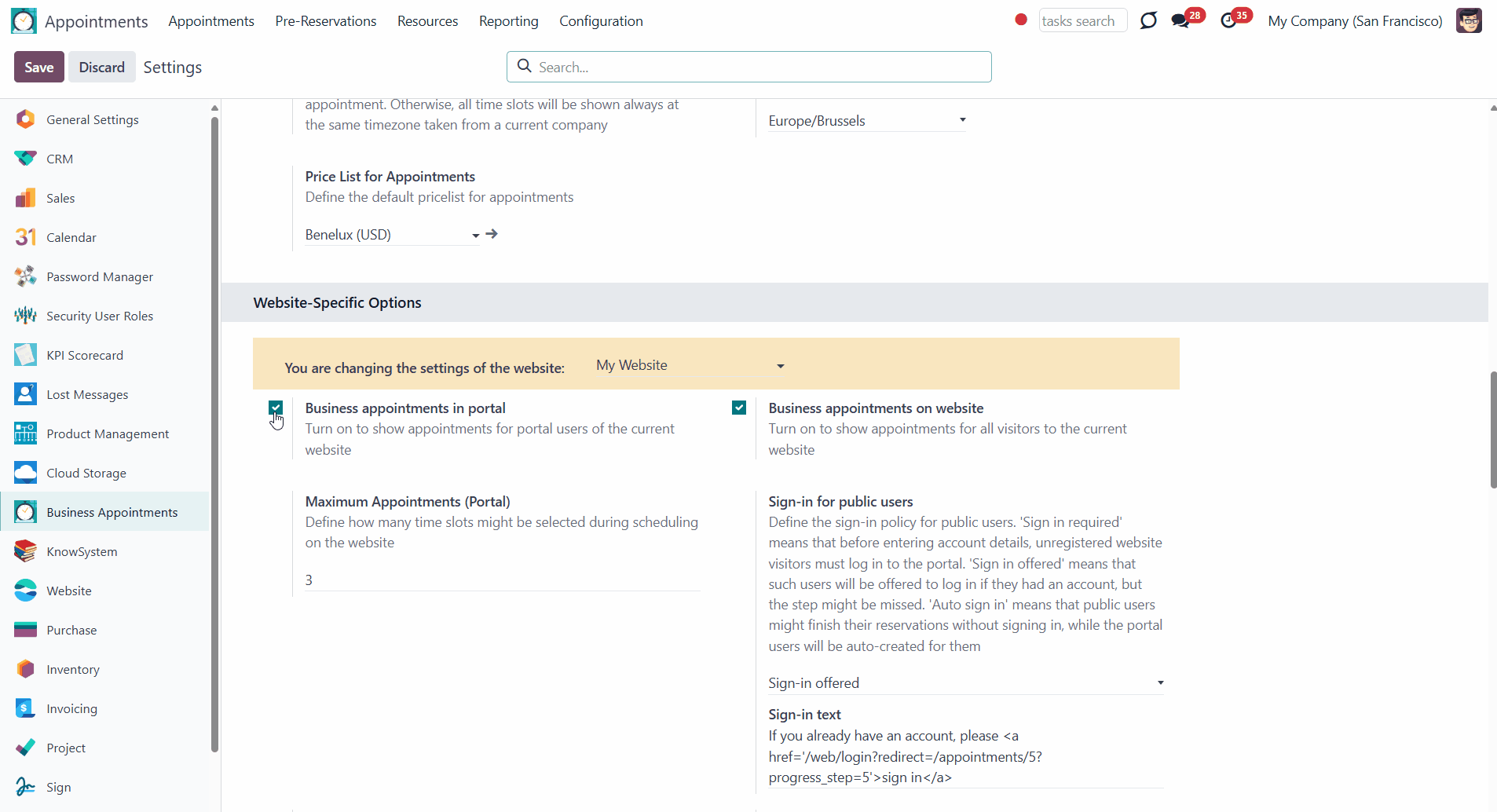Open Calendar settings in sidebar
This screenshot has width=1497, height=812.
point(71,237)
